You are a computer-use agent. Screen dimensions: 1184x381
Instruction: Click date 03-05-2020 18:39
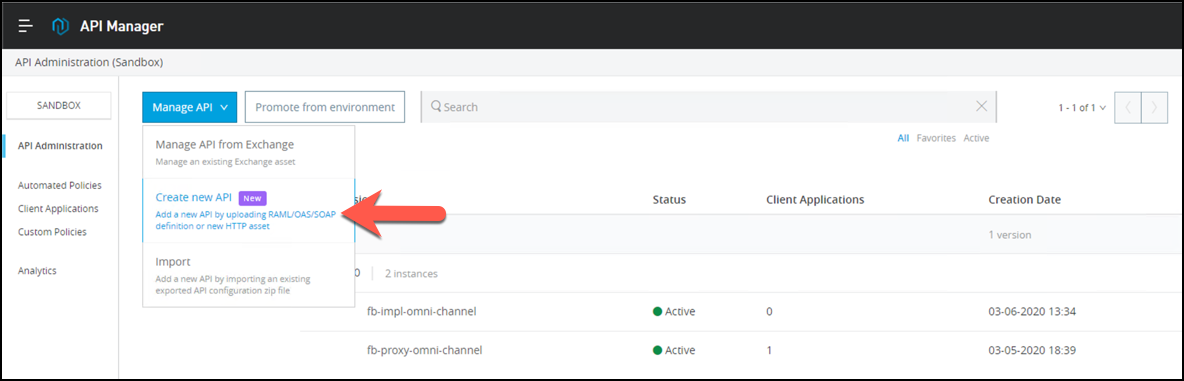coord(1032,350)
